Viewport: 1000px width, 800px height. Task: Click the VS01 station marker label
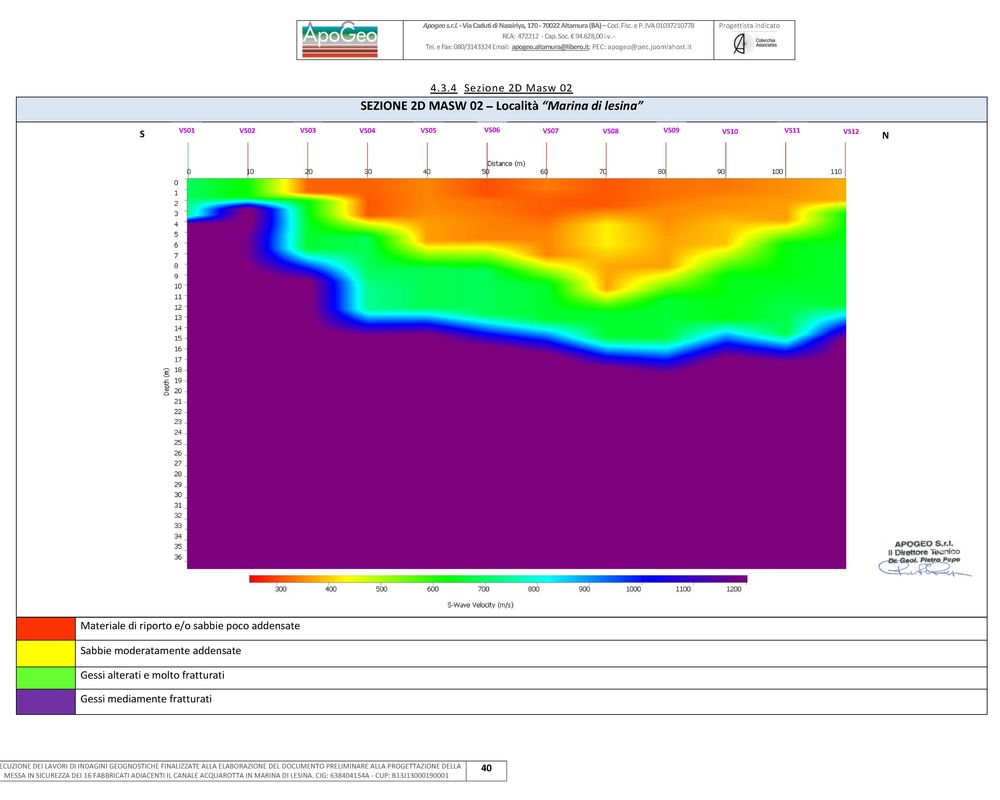pyautogui.click(x=187, y=131)
